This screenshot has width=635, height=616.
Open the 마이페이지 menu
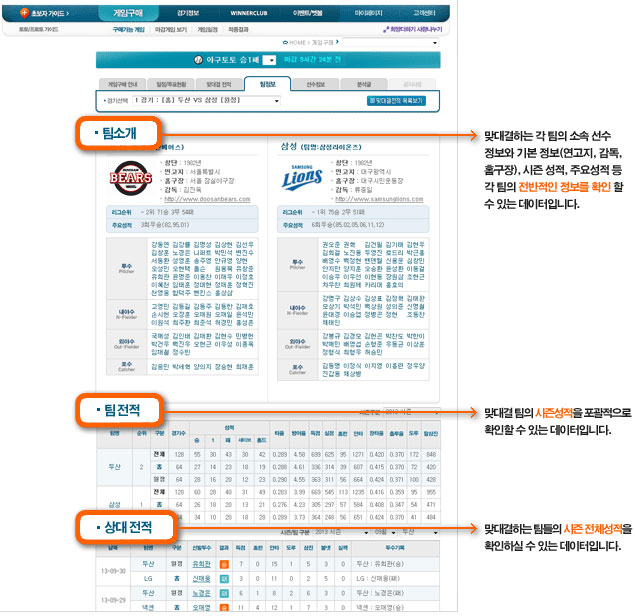368,13
